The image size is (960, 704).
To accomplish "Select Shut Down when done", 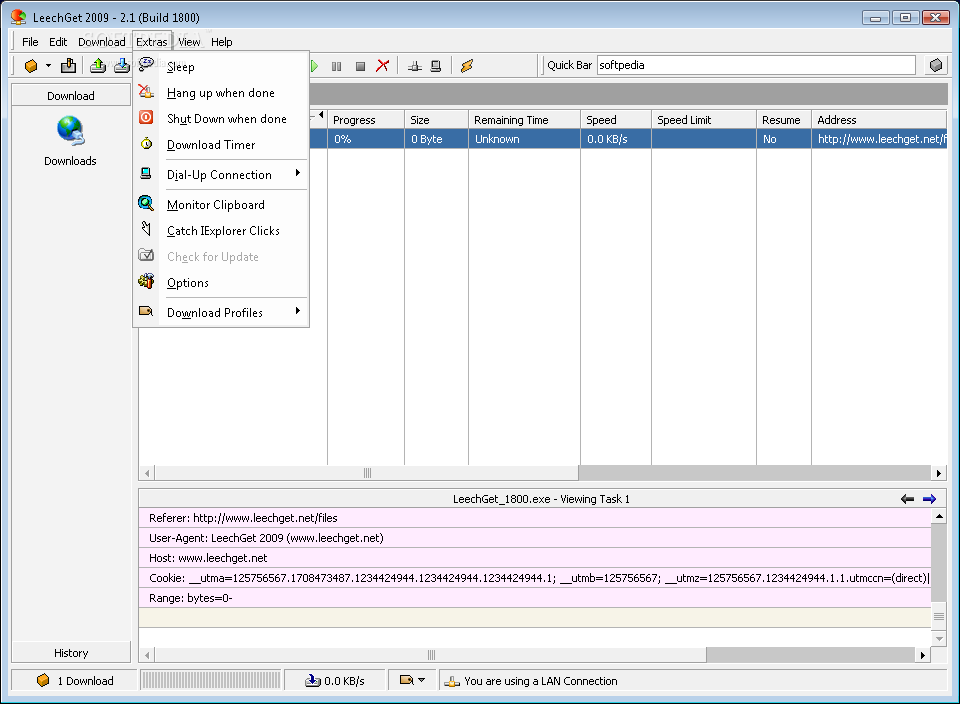I will 221,118.
